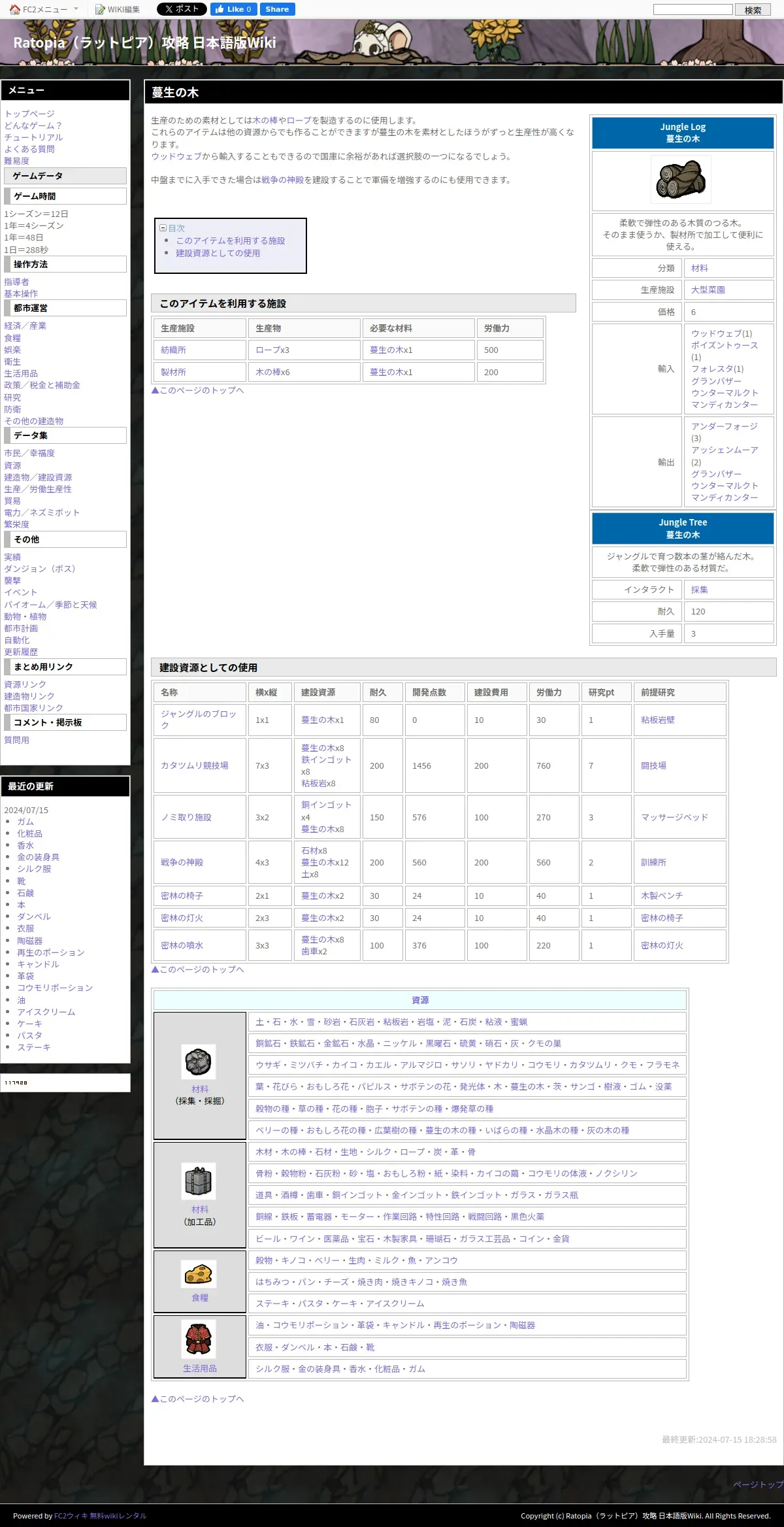Jump to このアイテムを利用する施設 in contents
Viewport: 784px width, 1527px height.
coord(231,241)
